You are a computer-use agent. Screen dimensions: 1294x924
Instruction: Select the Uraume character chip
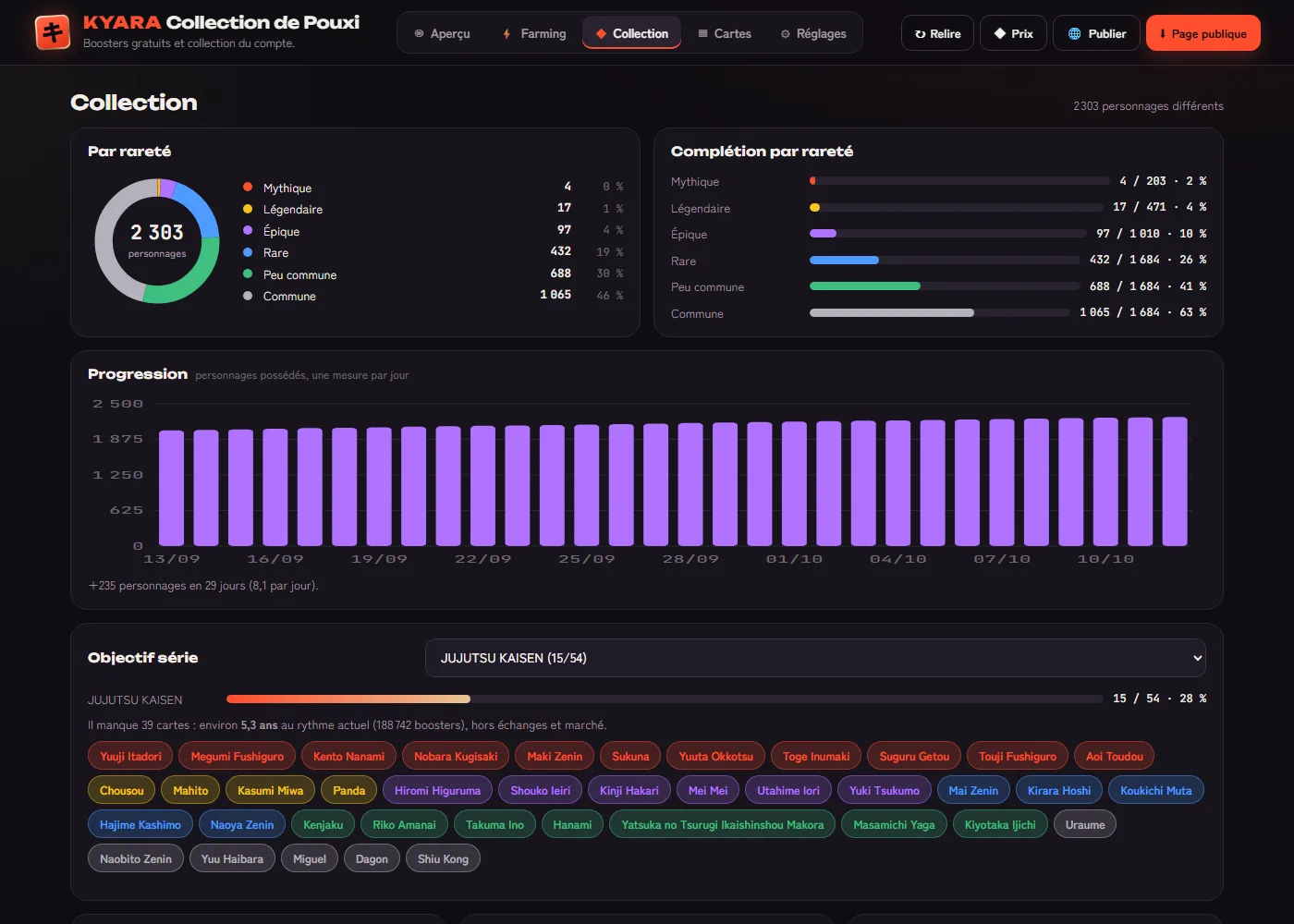pos(1085,825)
